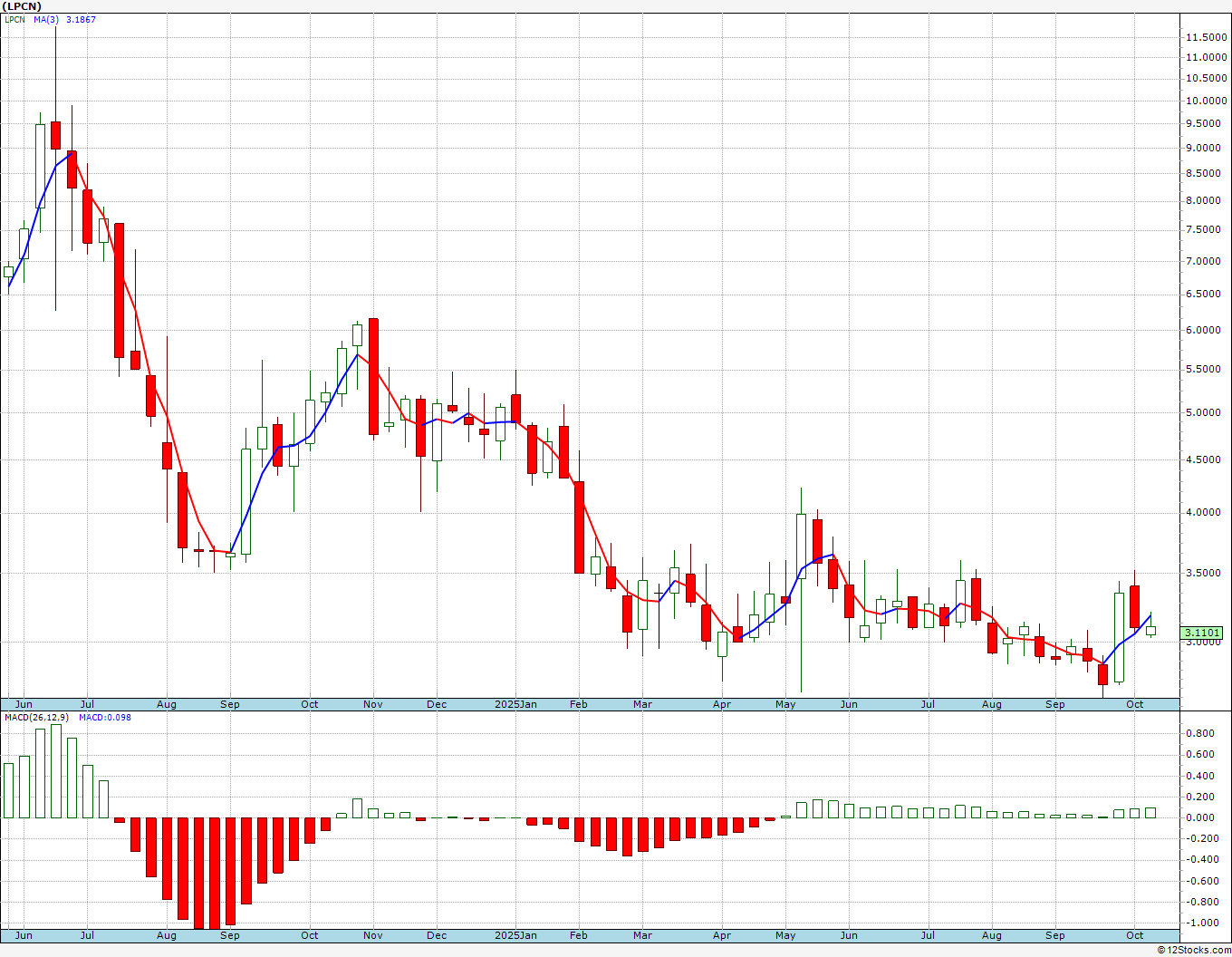1232x957 pixels.
Task: Click the MACD:0.098 value label
Action: pos(104,718)
